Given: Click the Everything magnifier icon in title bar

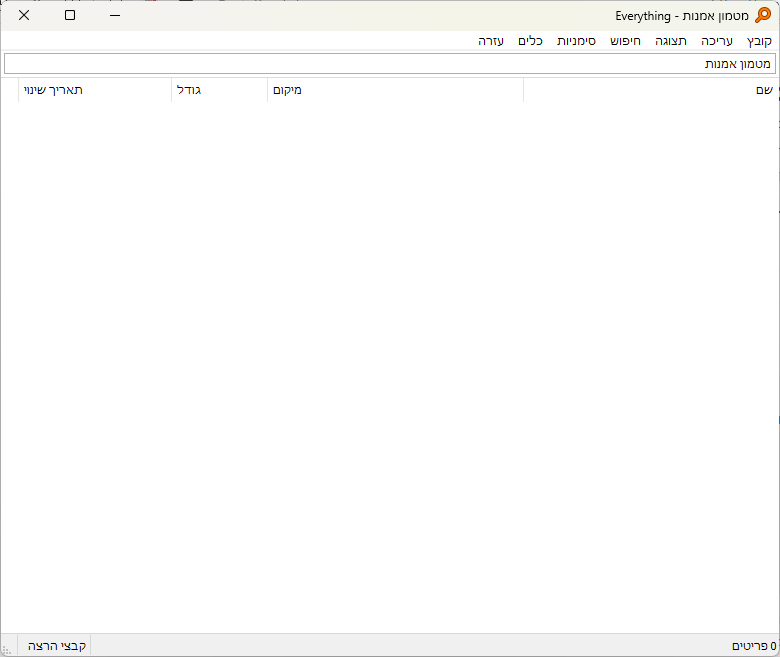Looking at the screenshot, I should 763,15.
